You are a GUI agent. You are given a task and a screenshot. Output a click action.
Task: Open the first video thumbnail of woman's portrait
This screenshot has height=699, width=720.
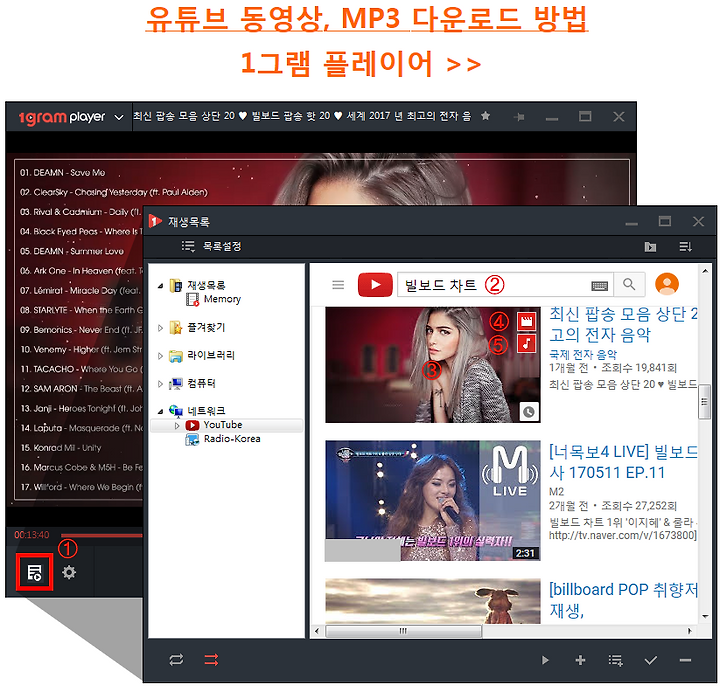pyautogui.click(x=433, y=365)
